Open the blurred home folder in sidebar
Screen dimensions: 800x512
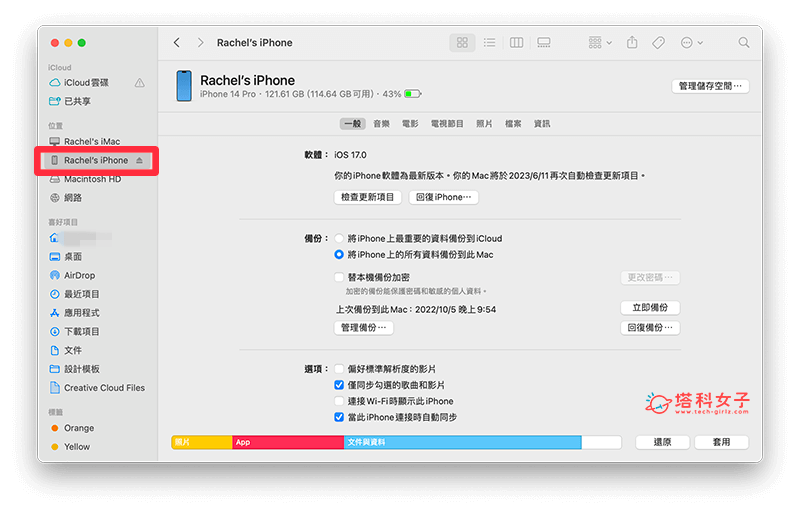[81, 238]
